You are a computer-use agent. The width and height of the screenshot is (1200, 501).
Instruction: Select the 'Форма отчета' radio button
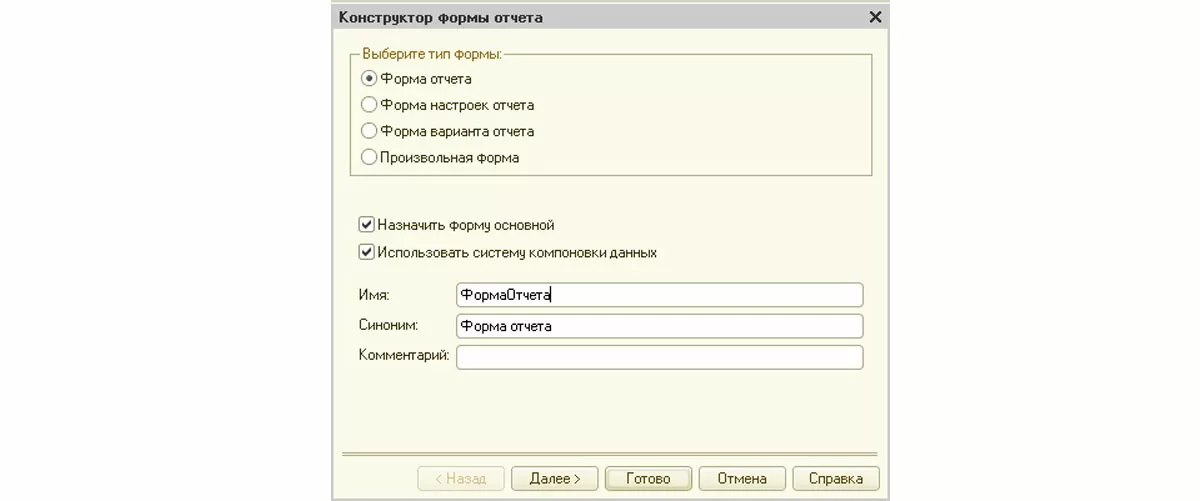369,79
